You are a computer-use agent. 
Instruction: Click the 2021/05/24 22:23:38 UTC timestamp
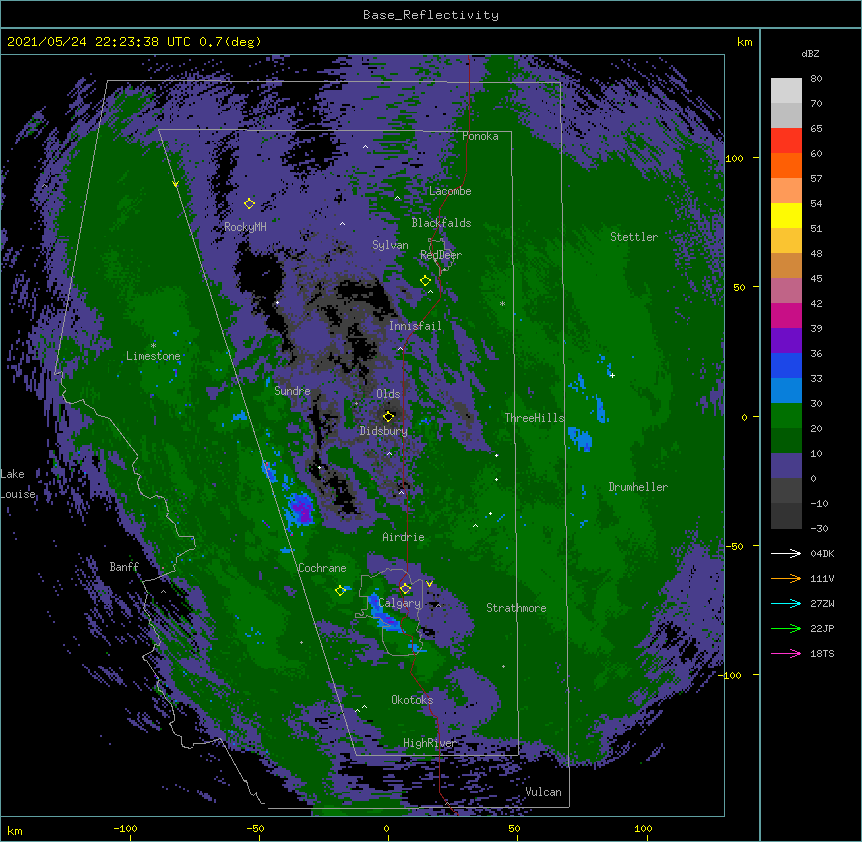coord(98,42)
